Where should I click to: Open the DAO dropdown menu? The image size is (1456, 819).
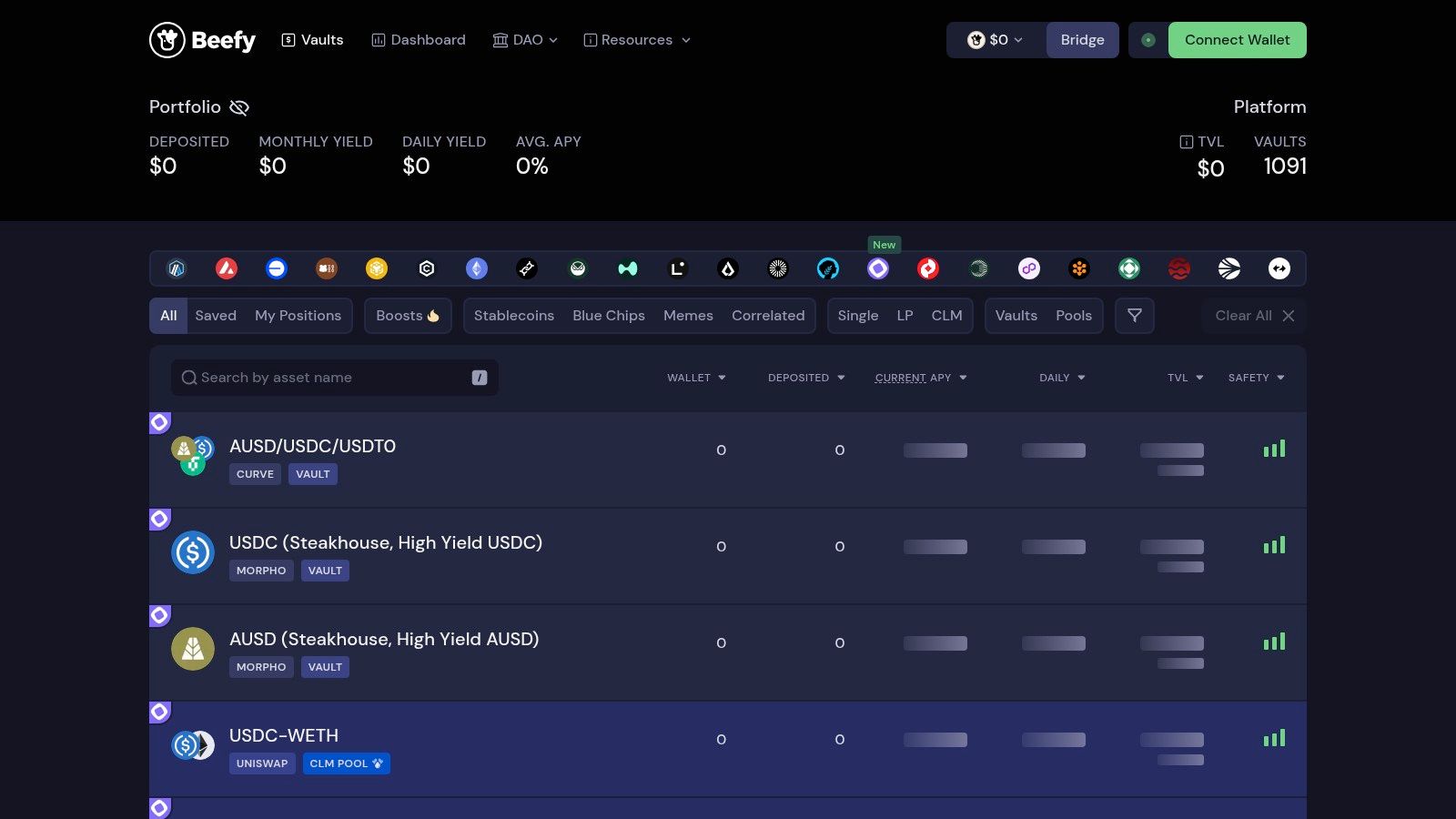pos(525,40)
